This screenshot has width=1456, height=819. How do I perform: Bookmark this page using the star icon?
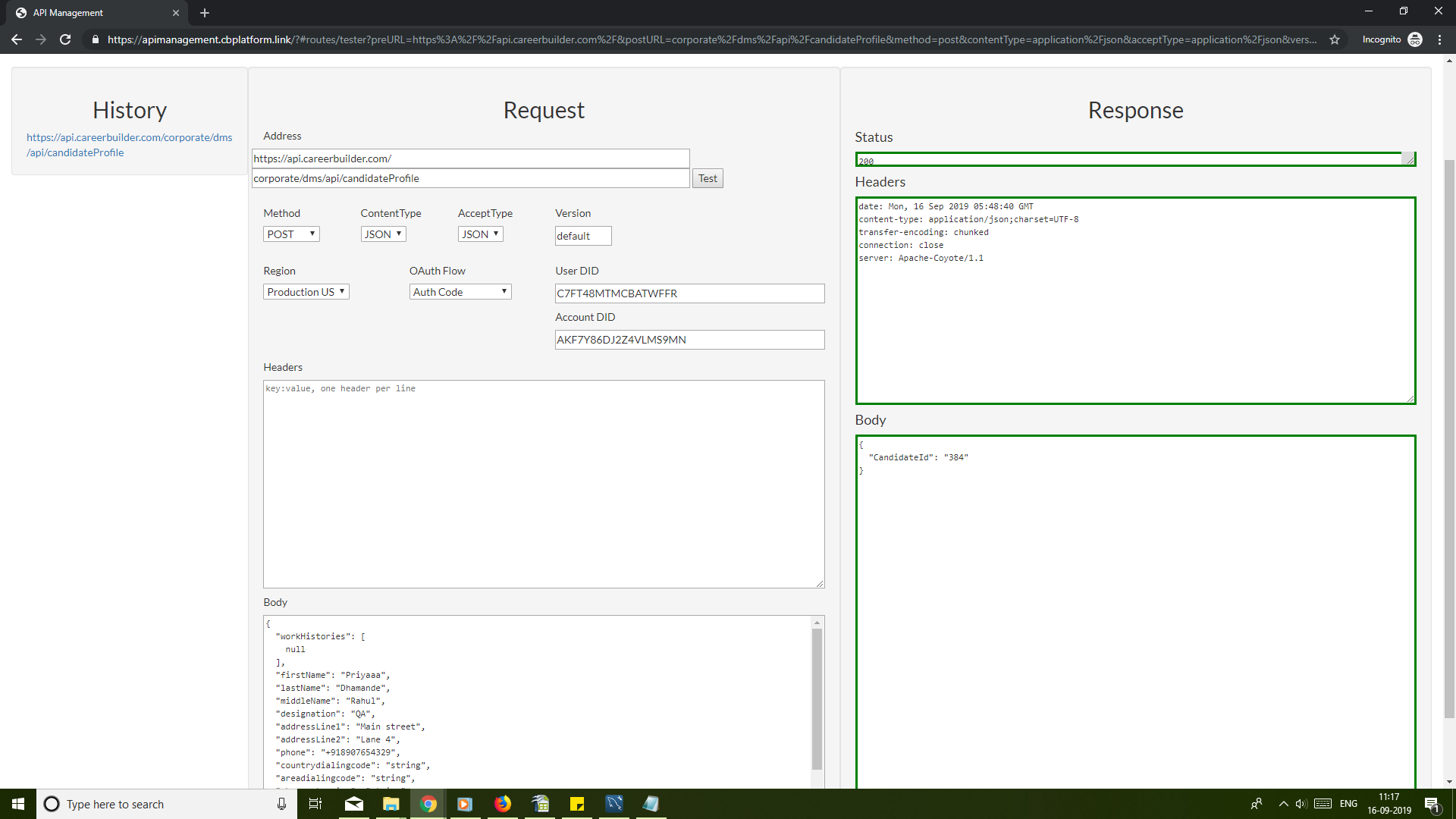1335,39
